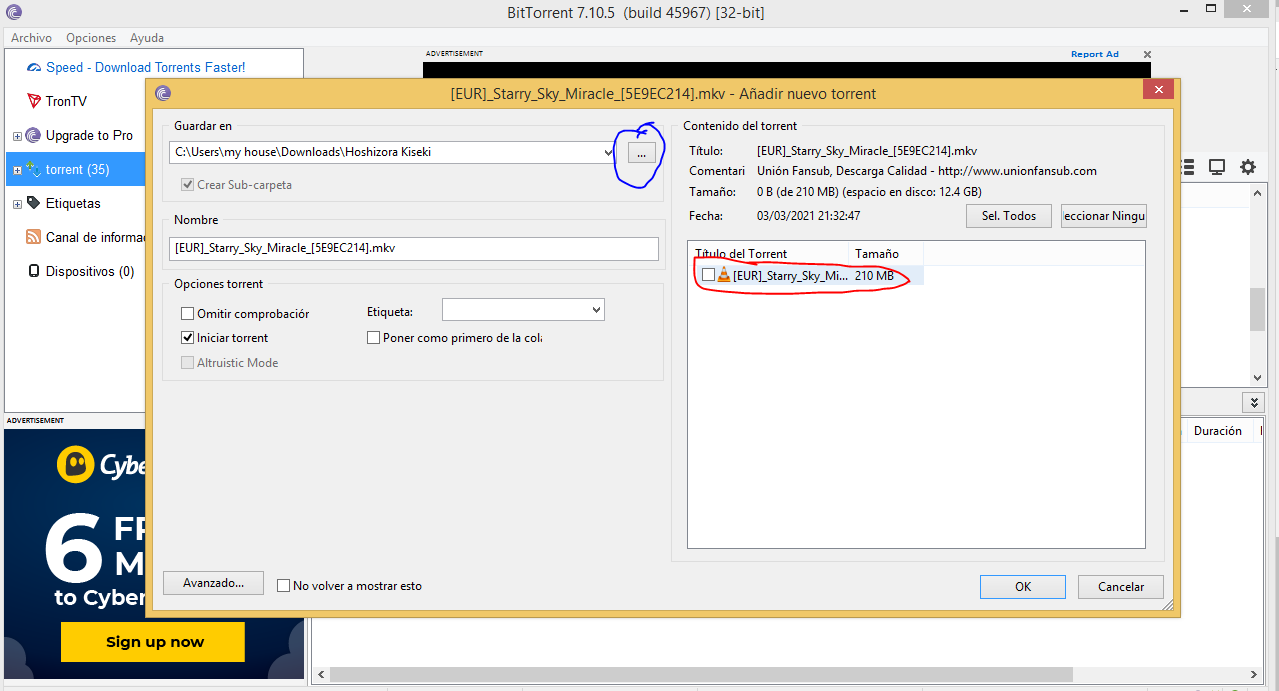1279x691 pixels.
Task: Open the Opciones menu
Action: tap(91, 38)
